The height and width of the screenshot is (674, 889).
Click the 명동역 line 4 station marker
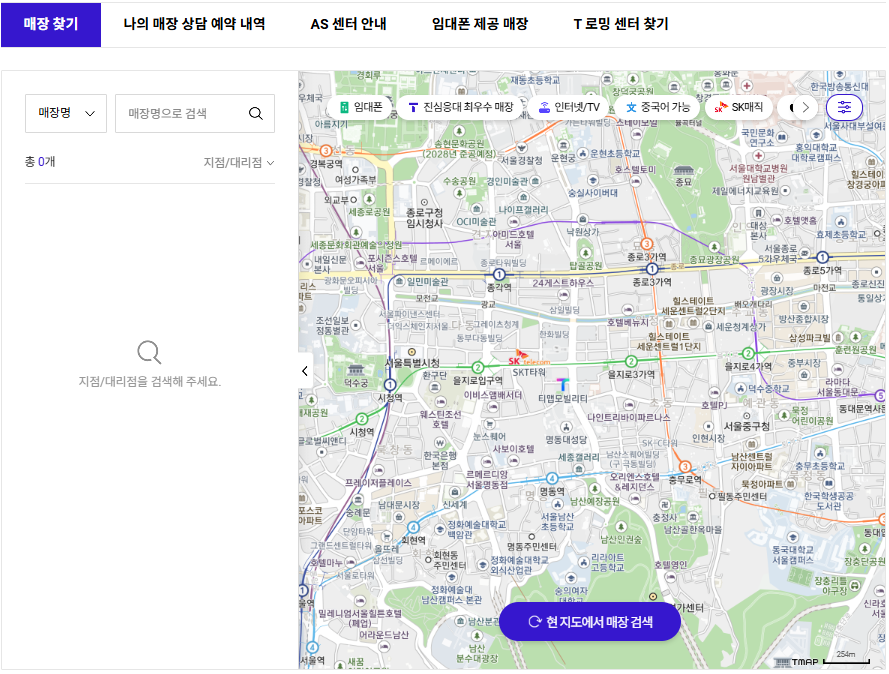552,478
